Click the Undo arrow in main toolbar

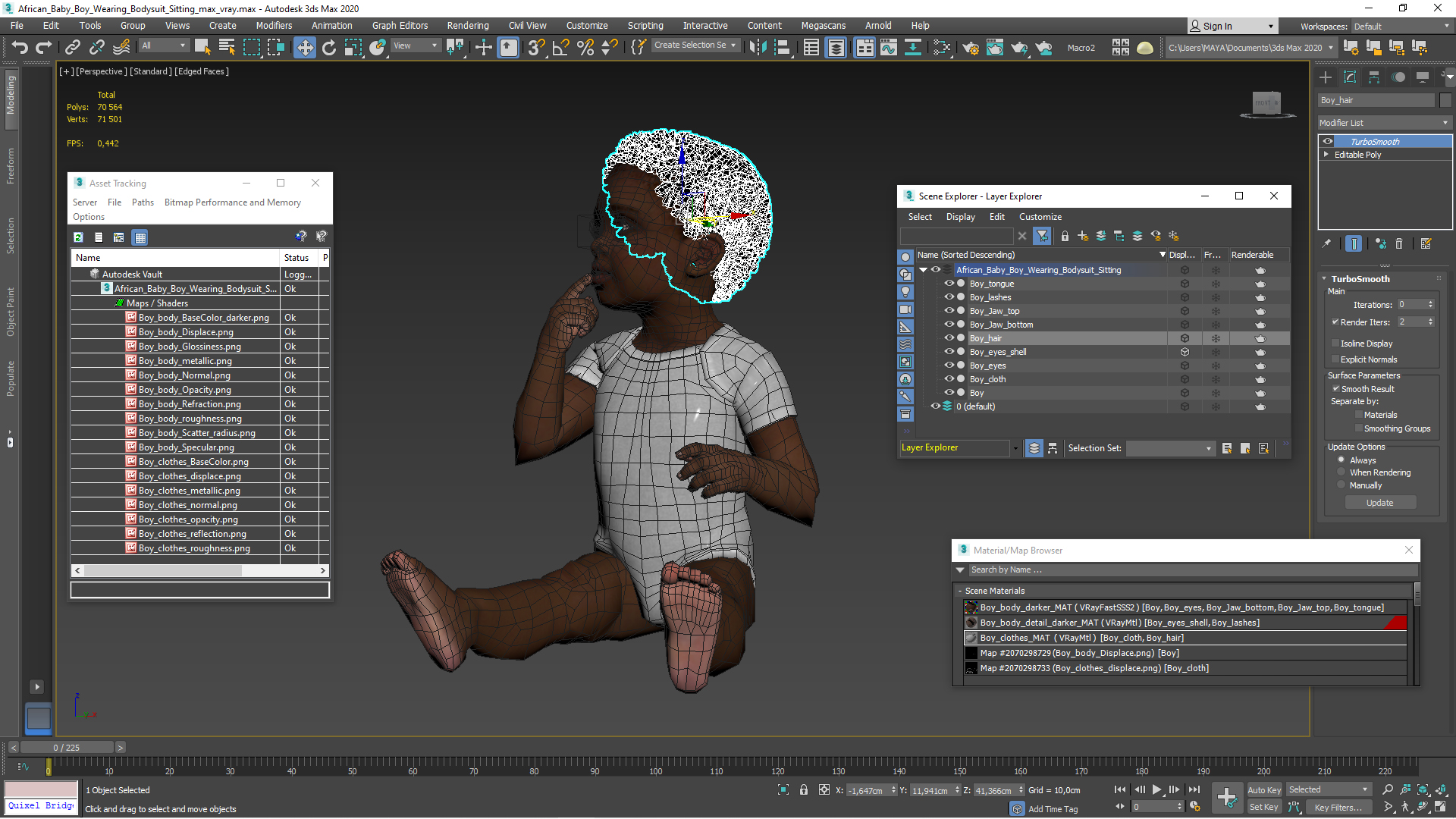point(20,48)
